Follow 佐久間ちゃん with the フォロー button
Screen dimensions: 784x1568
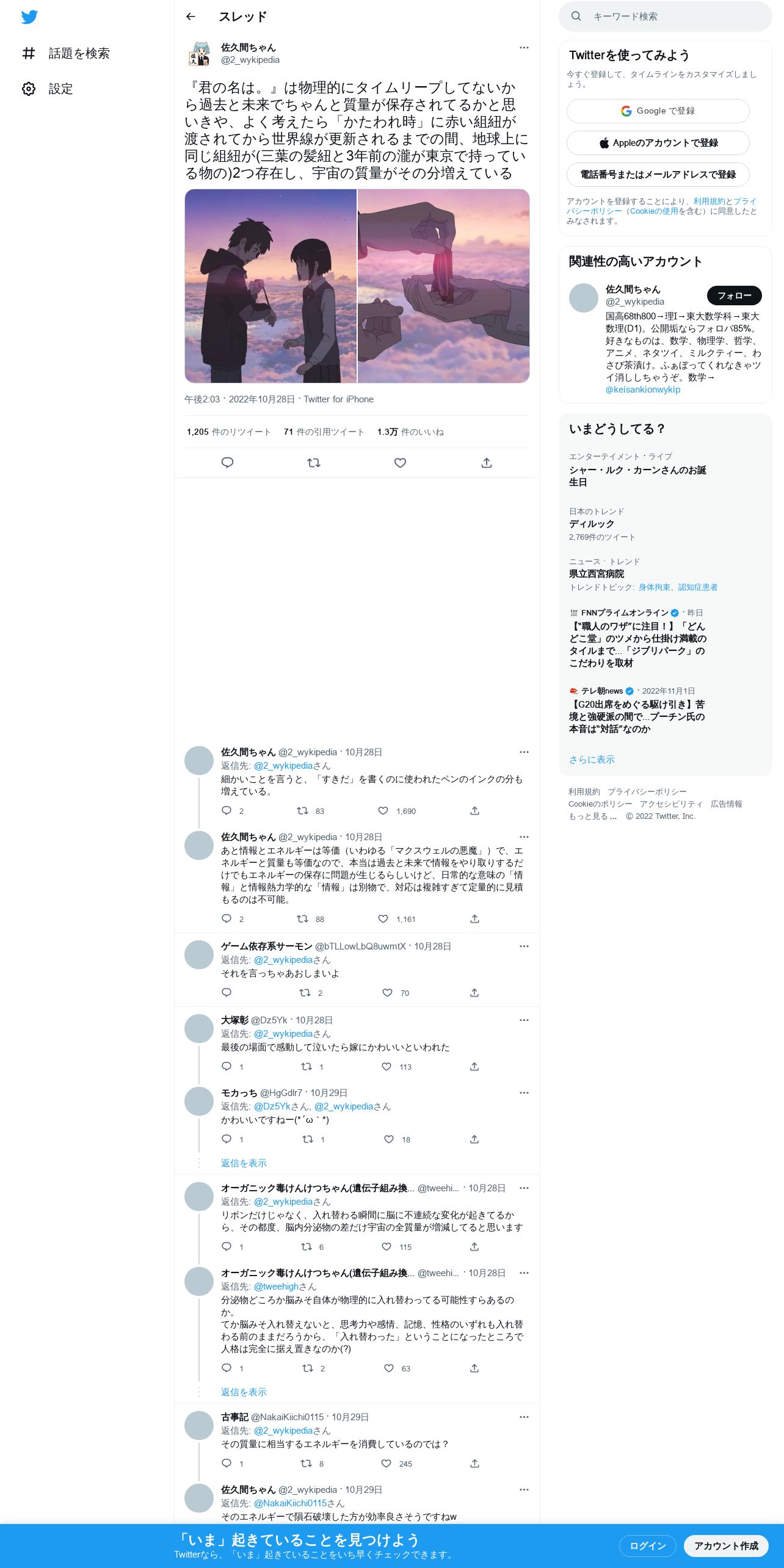point(735,296)
